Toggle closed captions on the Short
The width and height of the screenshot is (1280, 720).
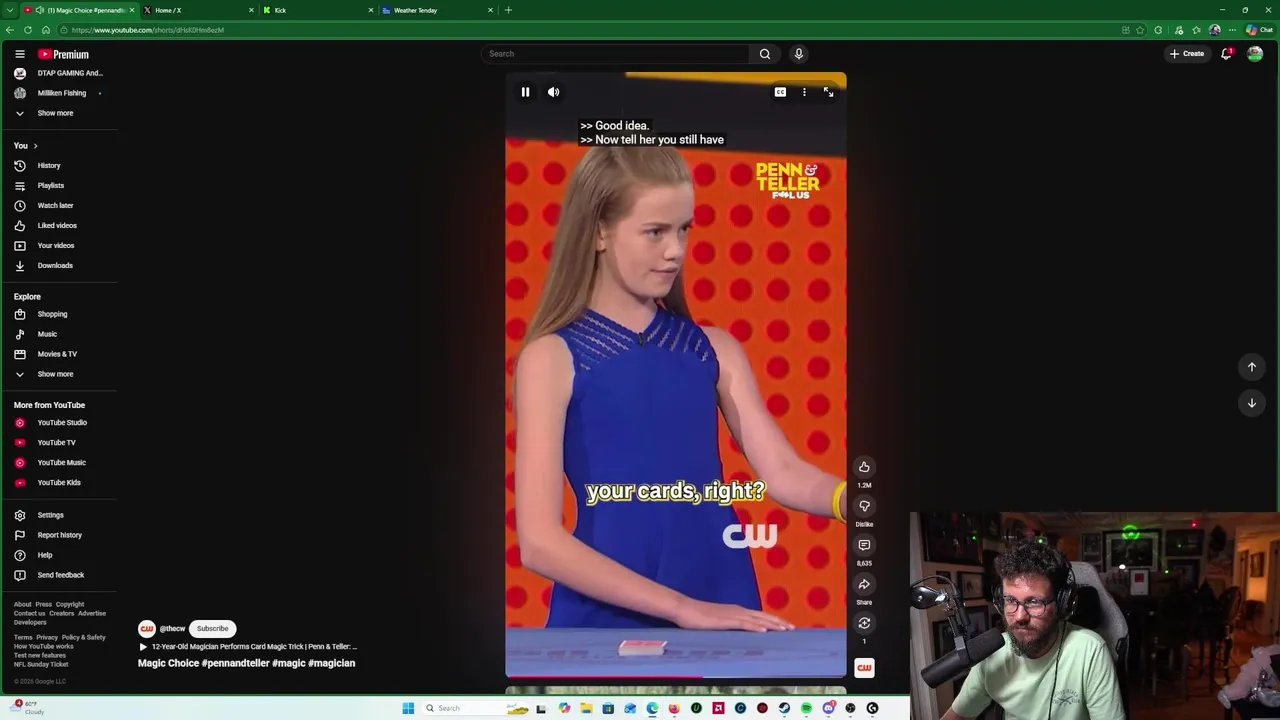[x=780, y=92]
